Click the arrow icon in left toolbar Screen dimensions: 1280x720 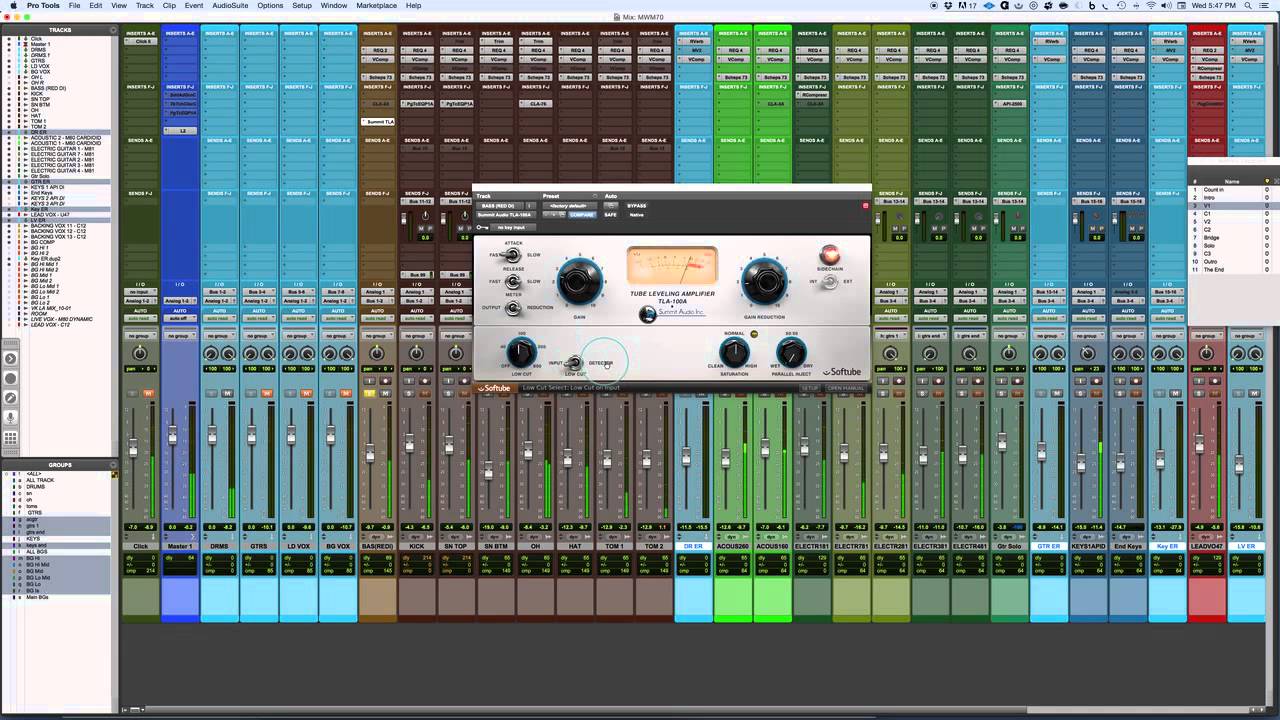[10, 358]
